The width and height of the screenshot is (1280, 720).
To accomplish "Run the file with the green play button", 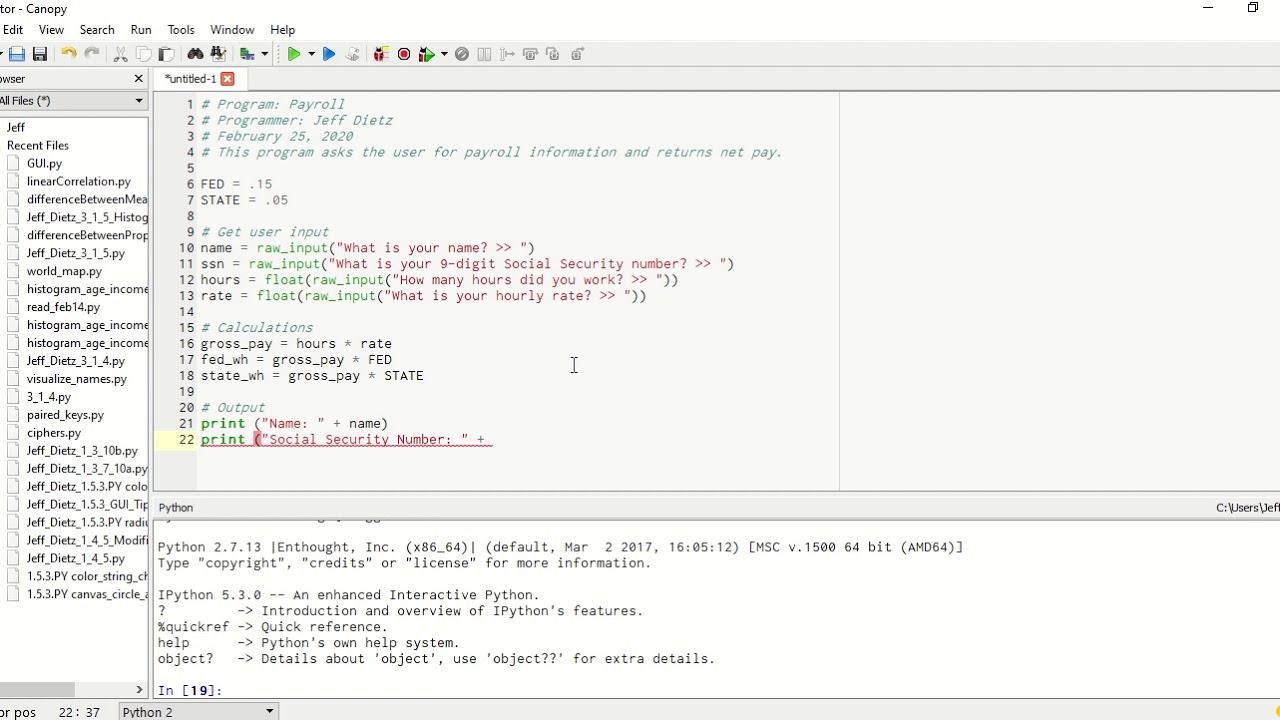I will coord(294,54).
